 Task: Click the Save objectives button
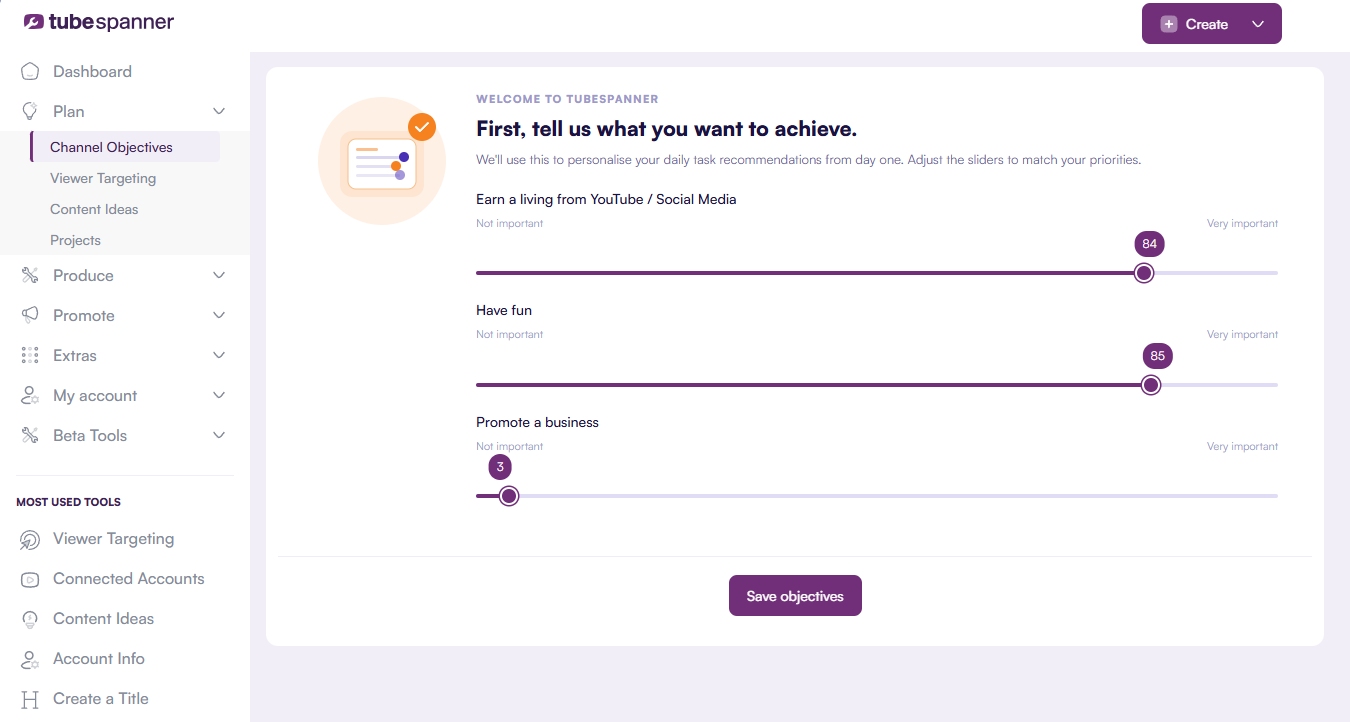(795, 596)
